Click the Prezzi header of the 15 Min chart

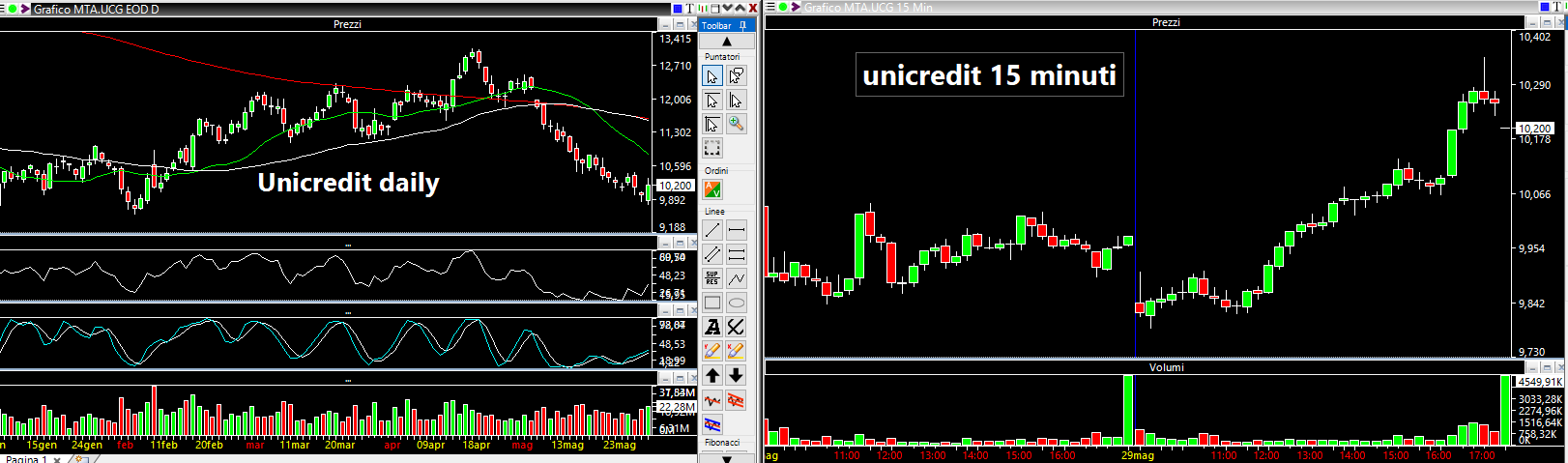(x=1165, y=22)
